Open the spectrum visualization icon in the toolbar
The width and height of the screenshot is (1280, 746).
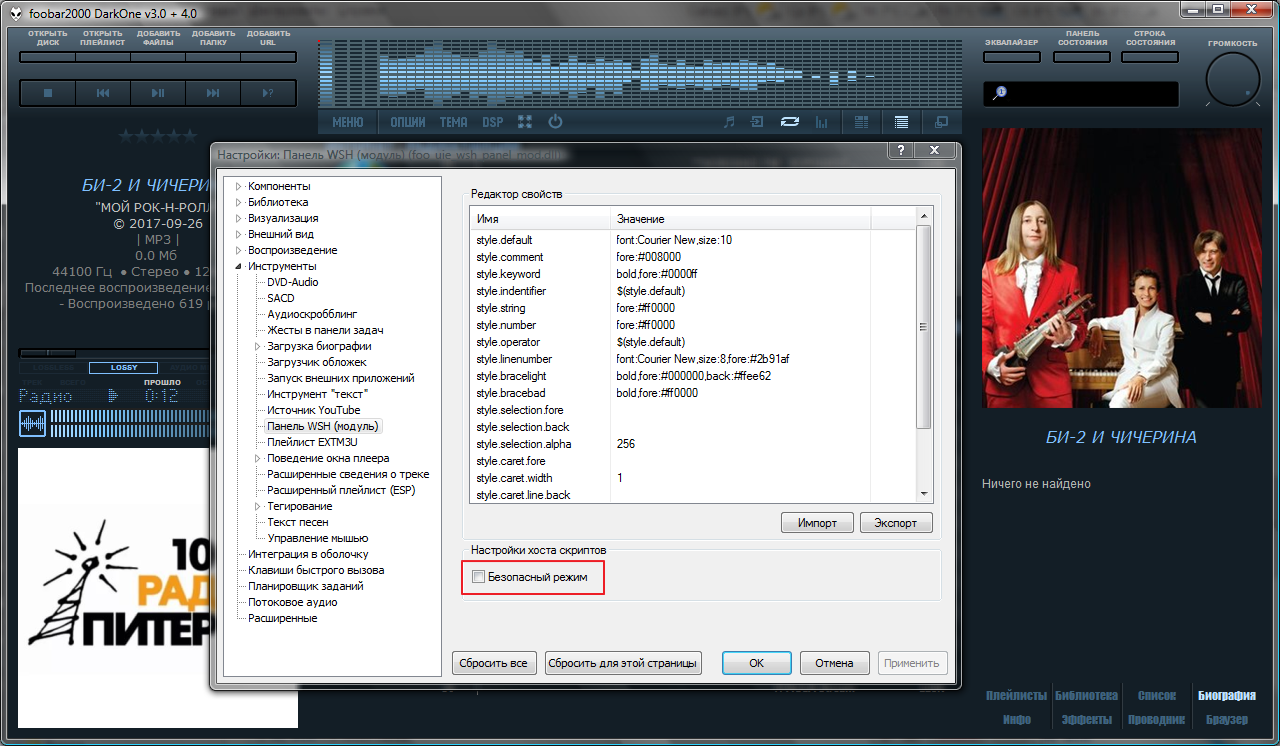(x=820, y=121)
